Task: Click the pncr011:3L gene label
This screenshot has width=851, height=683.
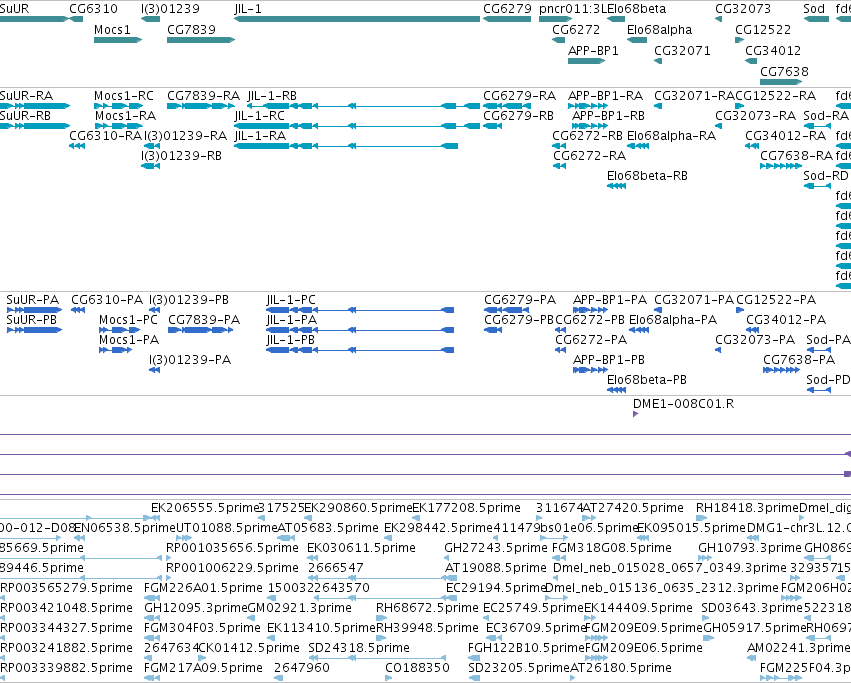Action: click(573, 9)
